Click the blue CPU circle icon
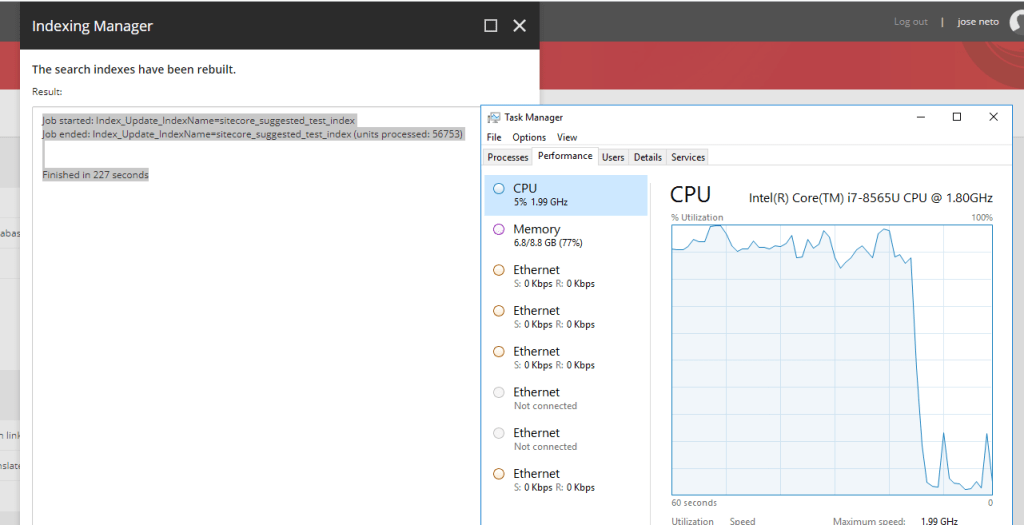Screen dimensions: 1024x525 [x=499, y=188]
